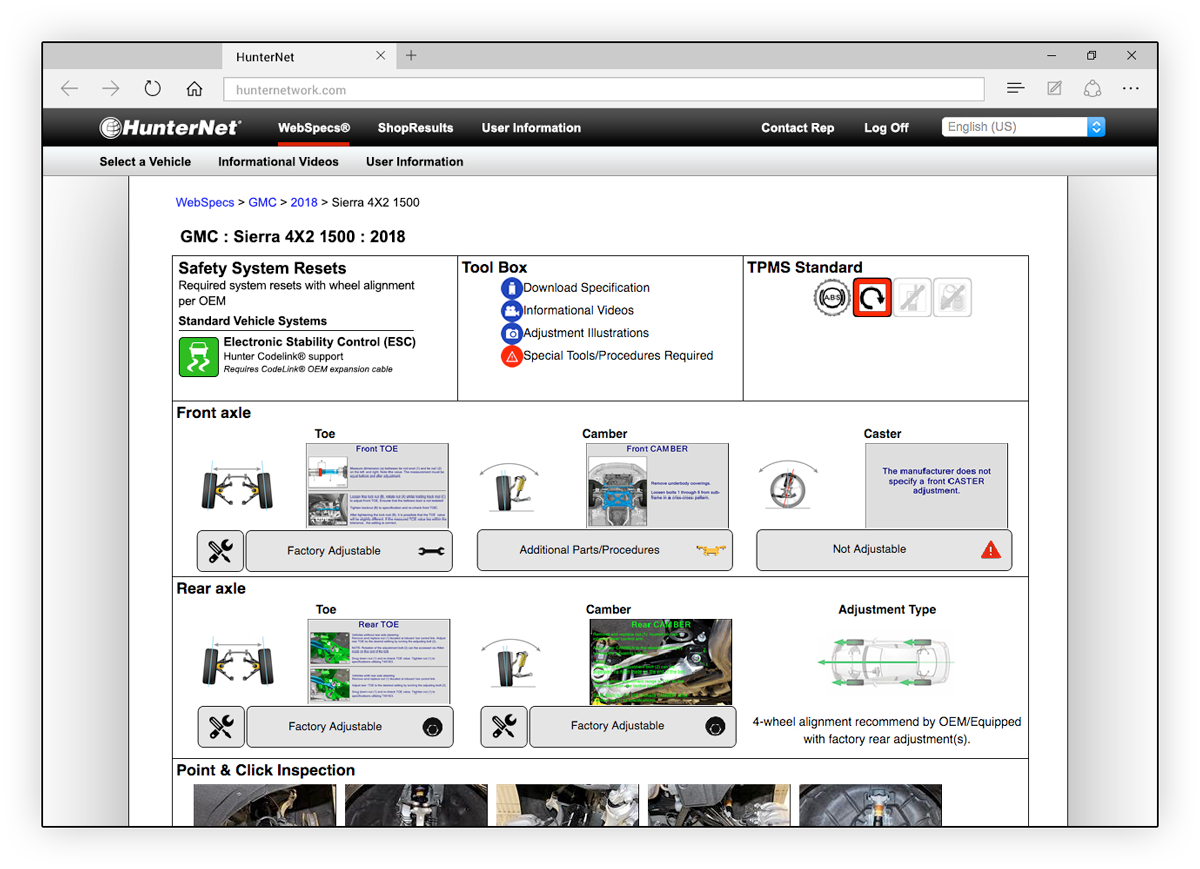Click Log Off

point(886,128)
